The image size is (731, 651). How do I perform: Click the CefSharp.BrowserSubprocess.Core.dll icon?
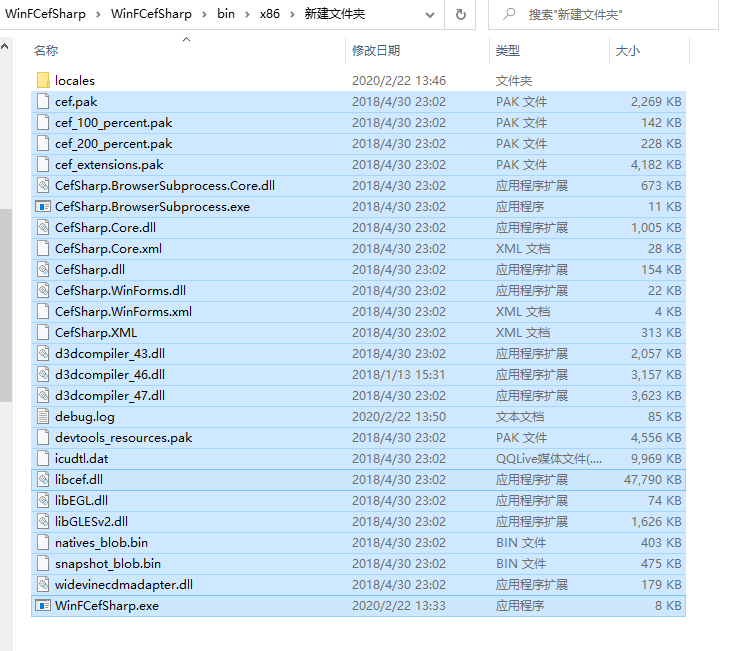(x=43, y=185)
